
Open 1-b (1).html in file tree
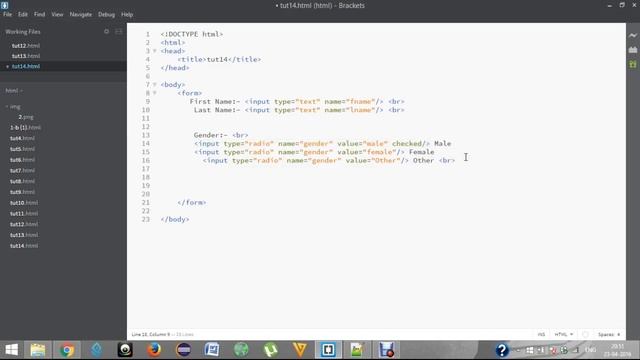pos(25,128)
